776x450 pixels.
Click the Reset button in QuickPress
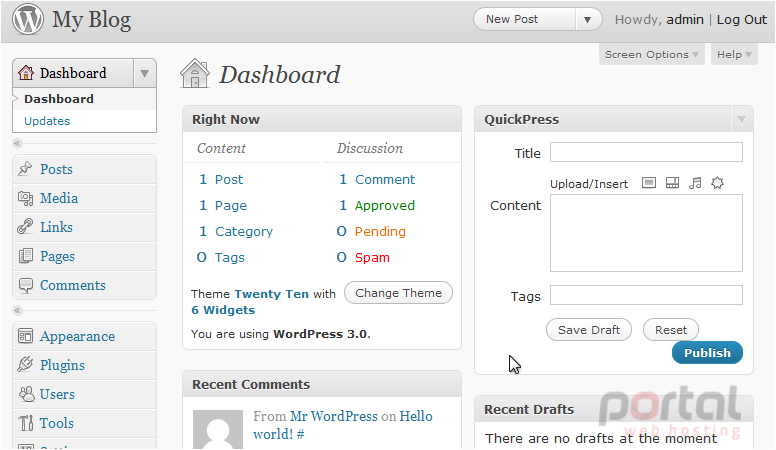click(x=671, y=330)
